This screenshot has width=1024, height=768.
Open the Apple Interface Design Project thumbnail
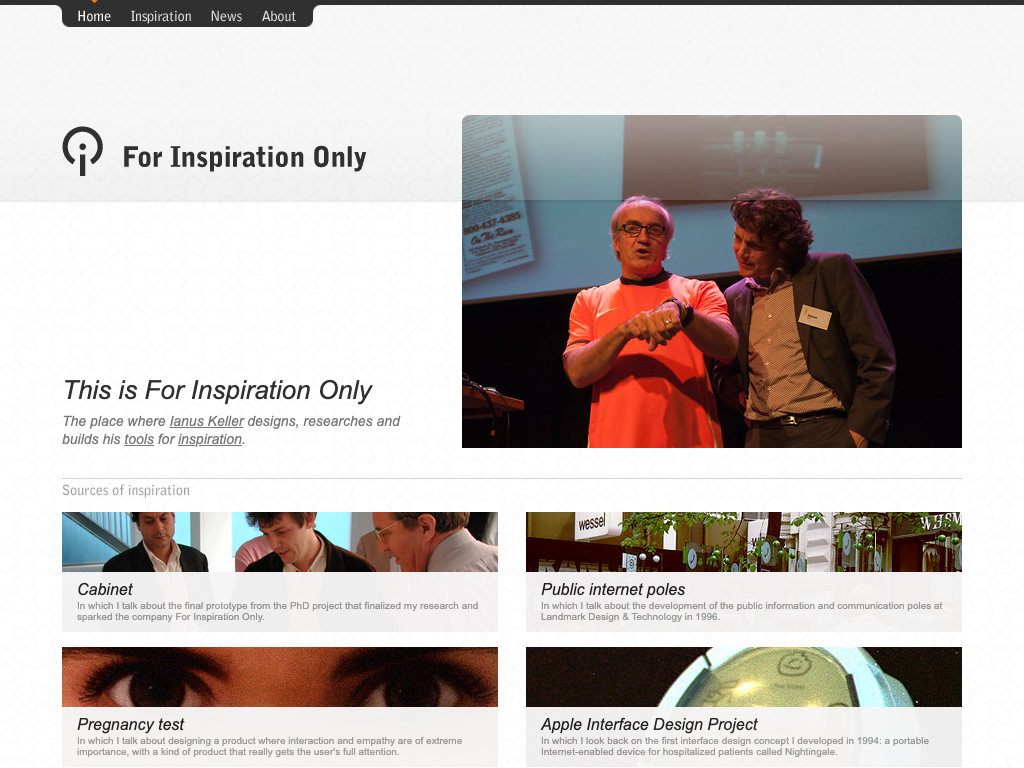click(x=743, y=676)
